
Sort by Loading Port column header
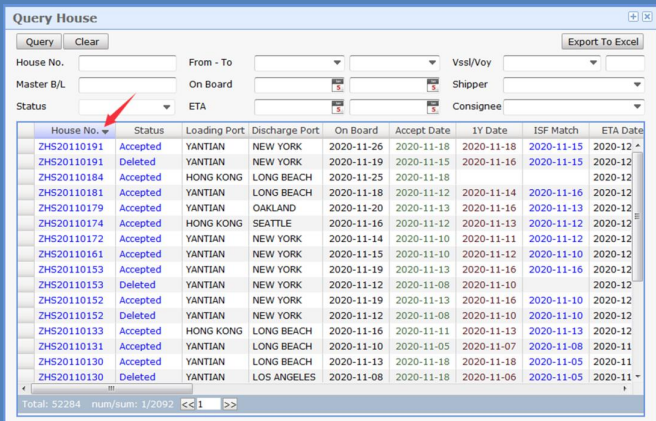click(x=214, y=131)
